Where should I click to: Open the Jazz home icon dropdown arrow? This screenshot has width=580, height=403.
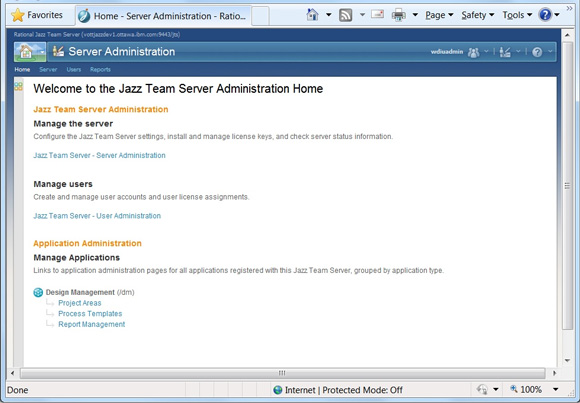point(43,52)
